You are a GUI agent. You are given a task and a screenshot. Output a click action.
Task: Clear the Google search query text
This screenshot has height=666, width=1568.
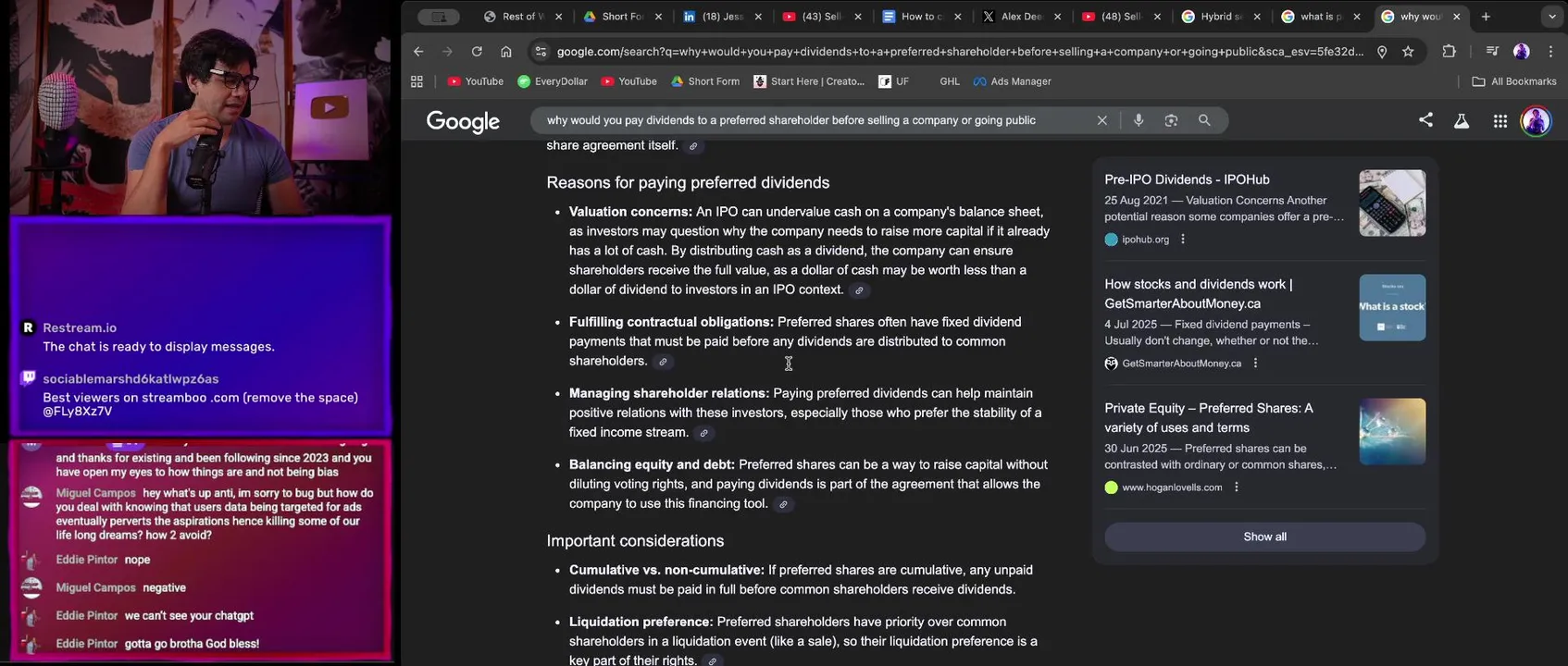coord(1101,120)
